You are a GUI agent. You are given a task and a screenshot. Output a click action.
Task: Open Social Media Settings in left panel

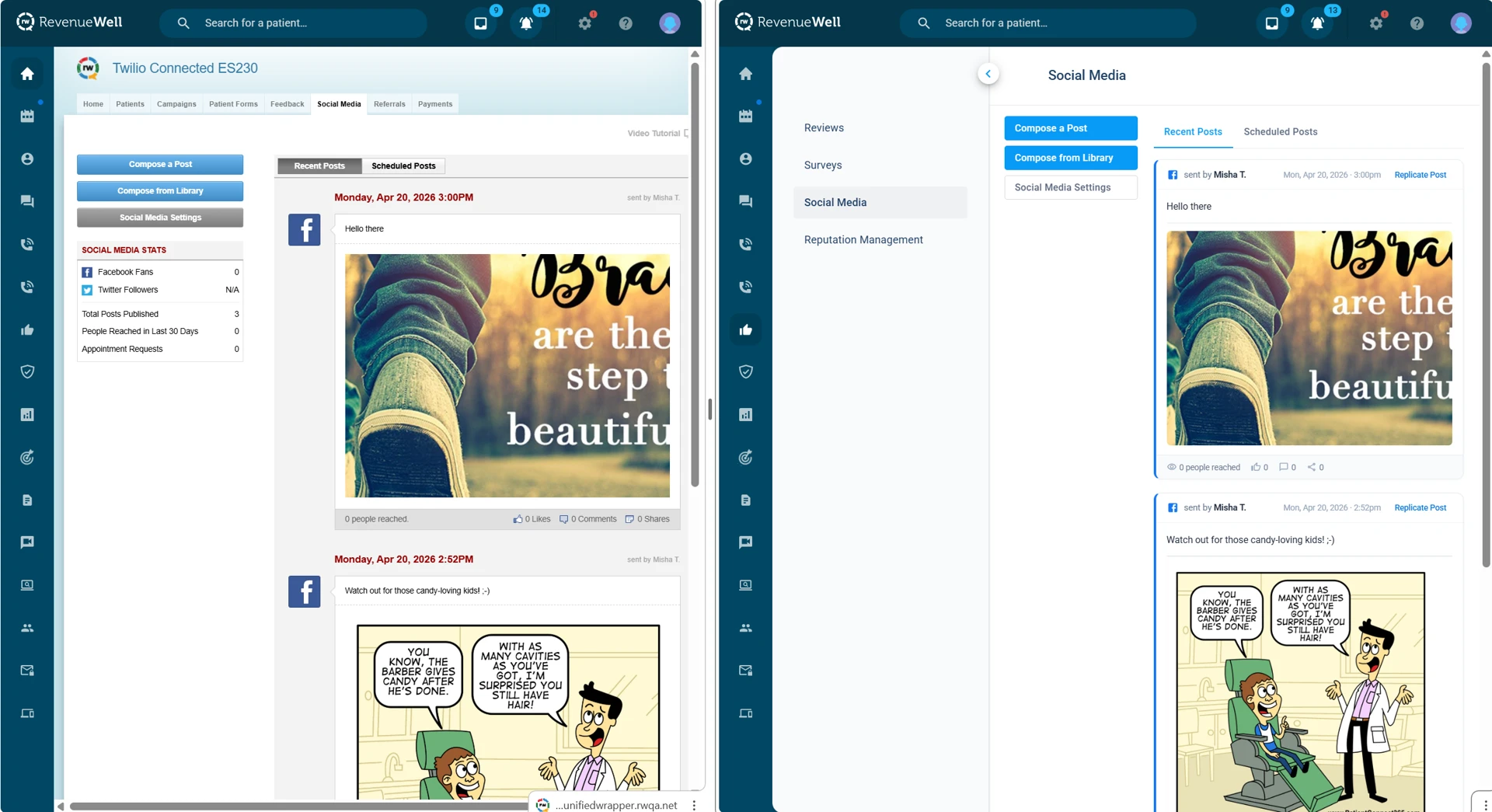point(160,218)
